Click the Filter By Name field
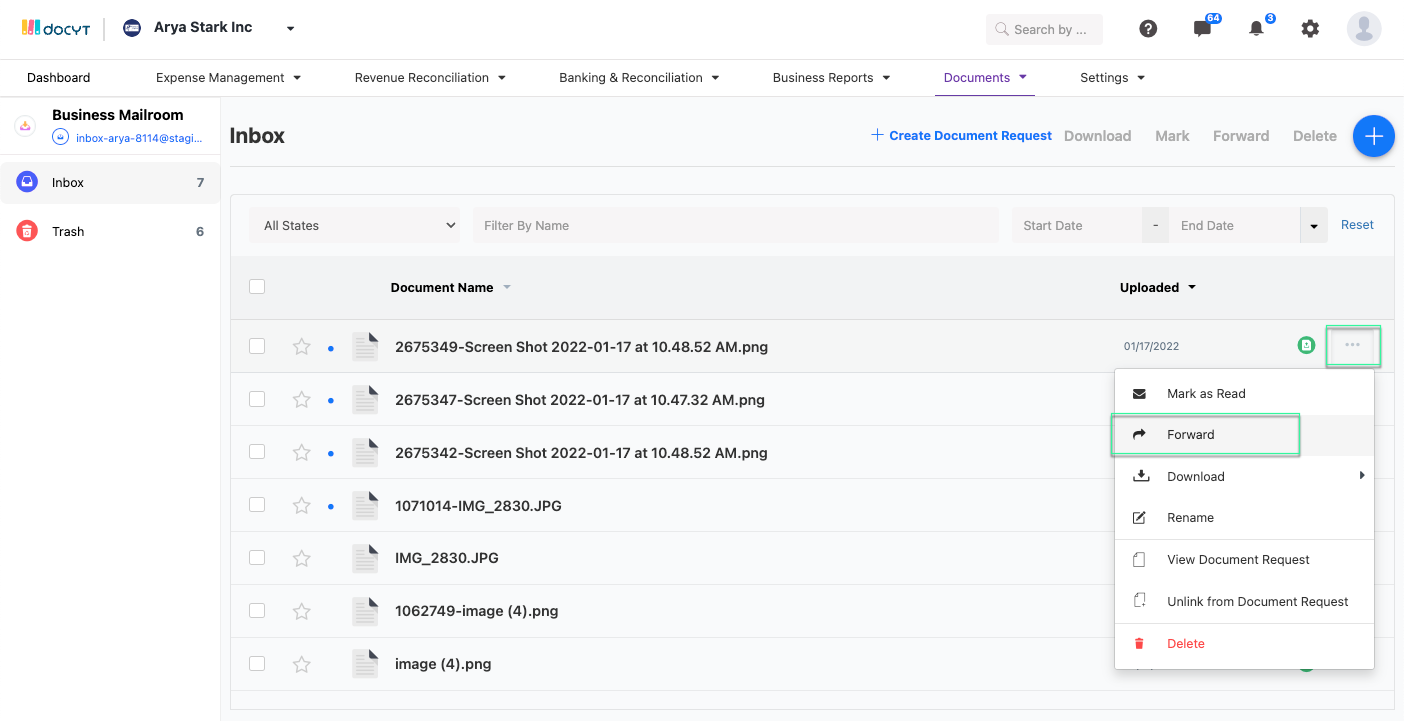1404x721 pixels. click(735, 226)
